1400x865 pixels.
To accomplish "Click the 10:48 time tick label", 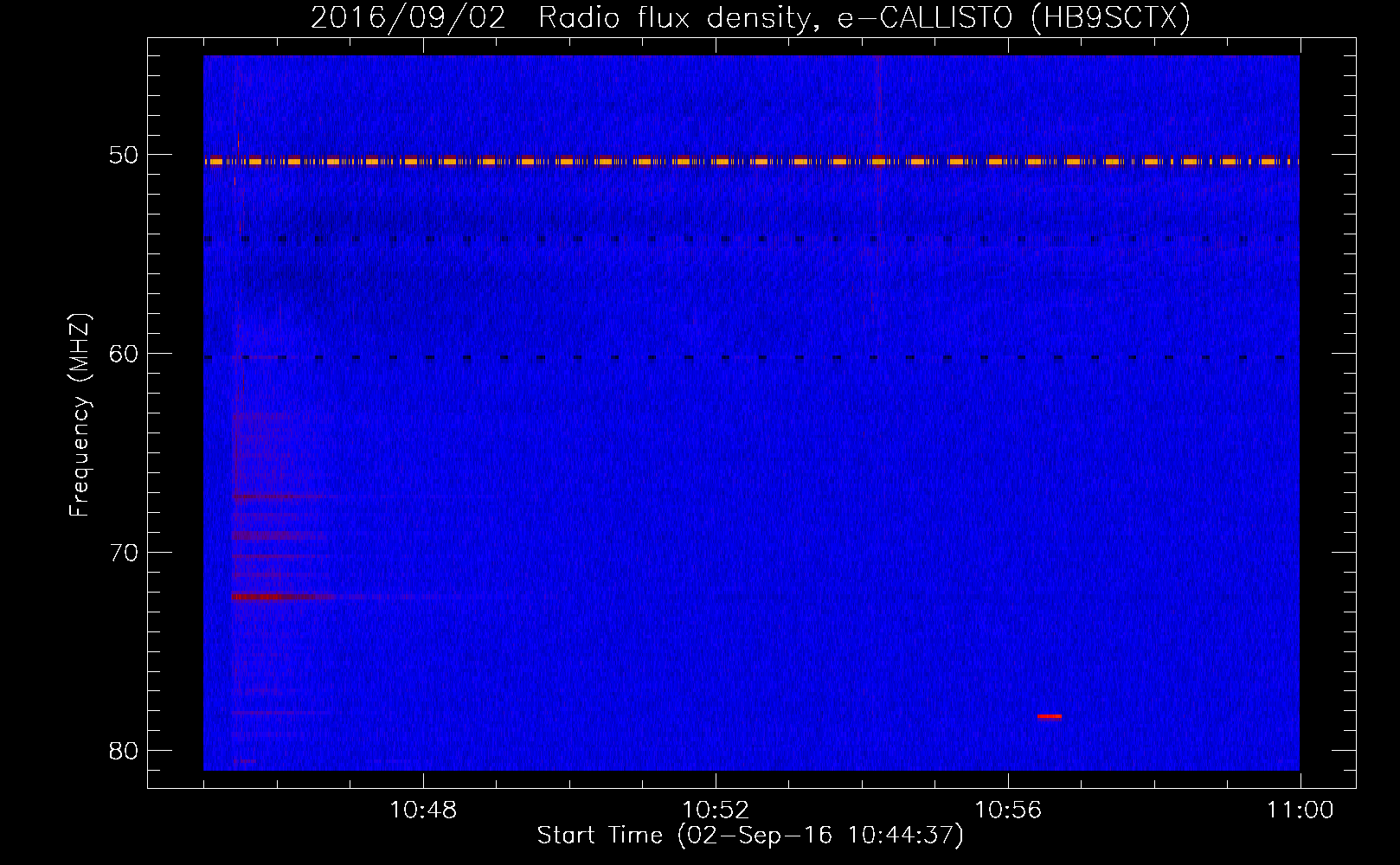I will 423,811.
